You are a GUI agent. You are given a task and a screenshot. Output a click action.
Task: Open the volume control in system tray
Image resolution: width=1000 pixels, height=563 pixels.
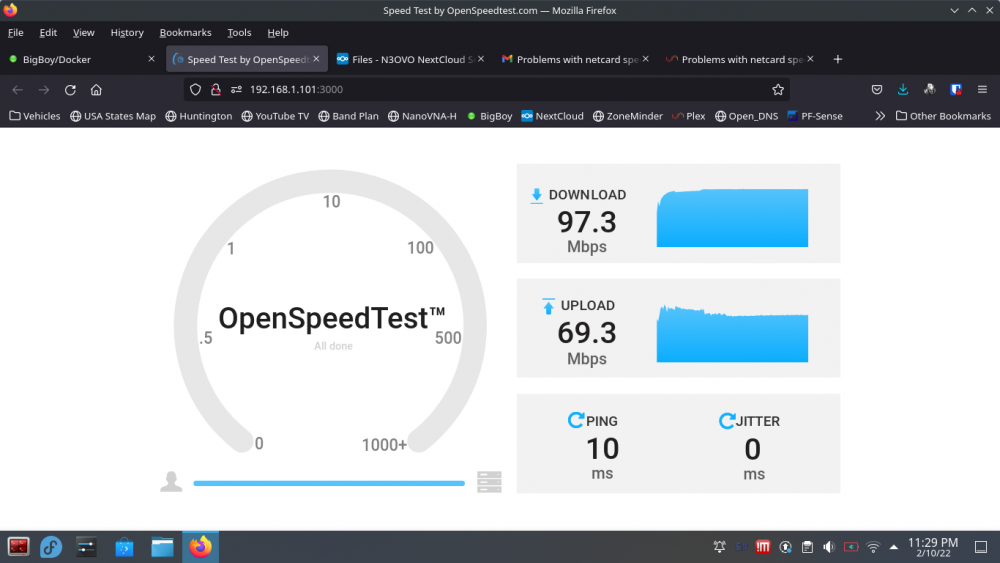click(x=829, y=547)
